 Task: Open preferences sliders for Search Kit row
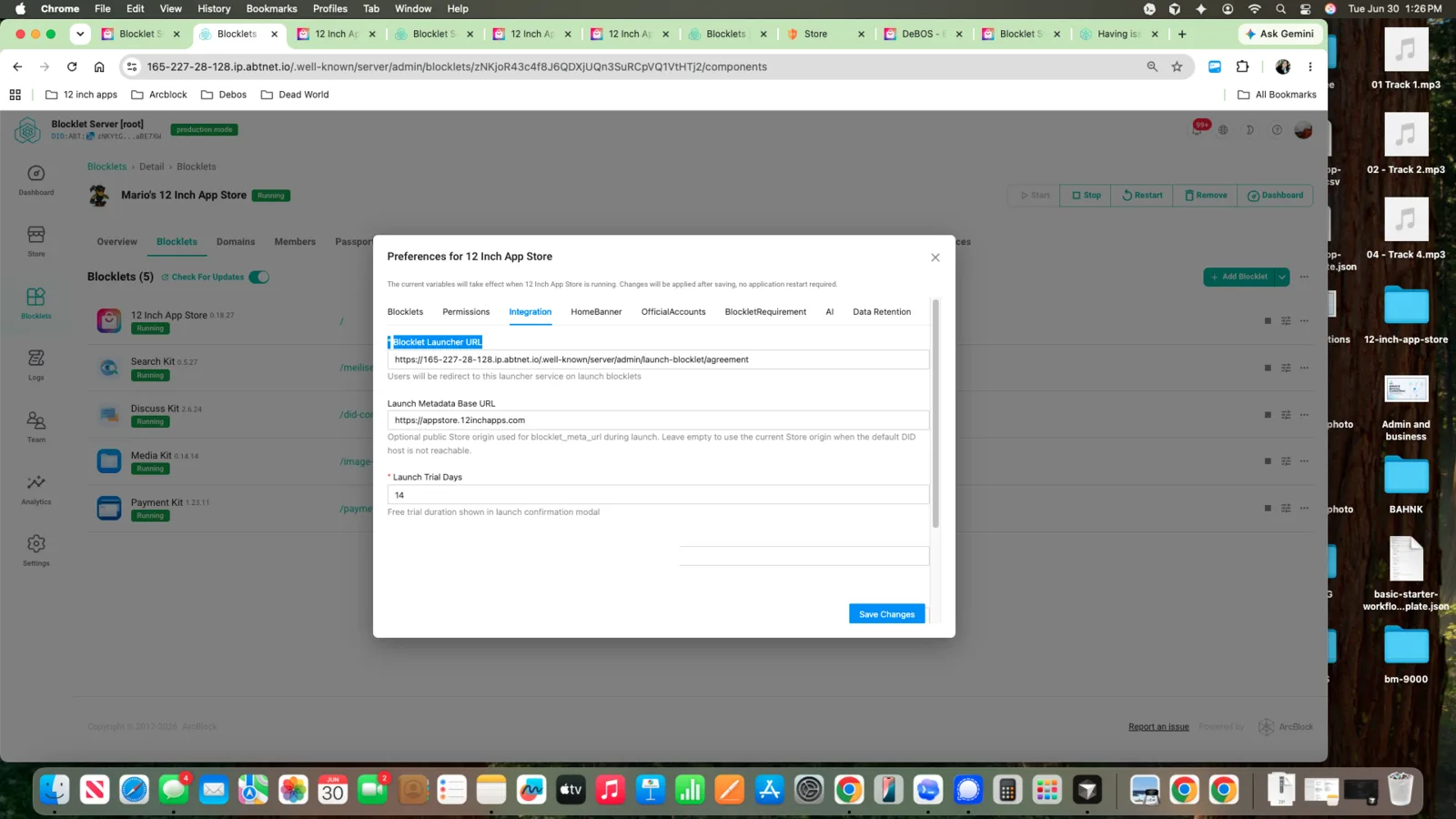coord(1286,368)
